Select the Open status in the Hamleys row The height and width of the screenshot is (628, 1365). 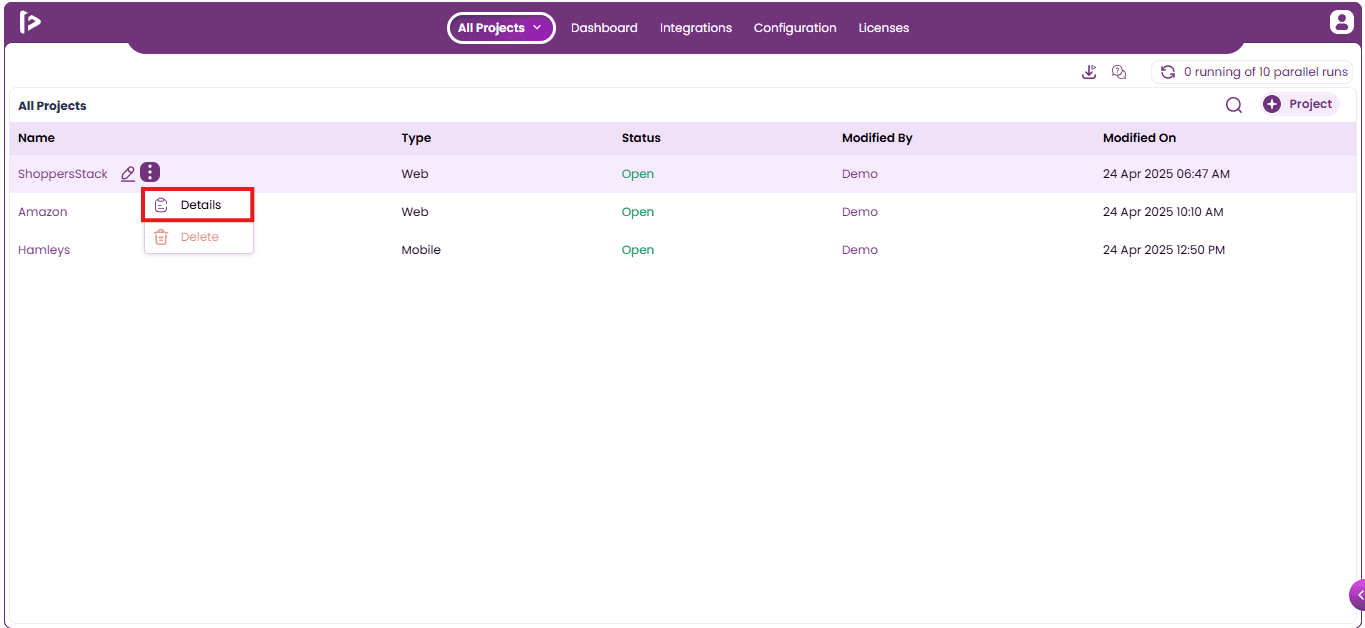638,250
